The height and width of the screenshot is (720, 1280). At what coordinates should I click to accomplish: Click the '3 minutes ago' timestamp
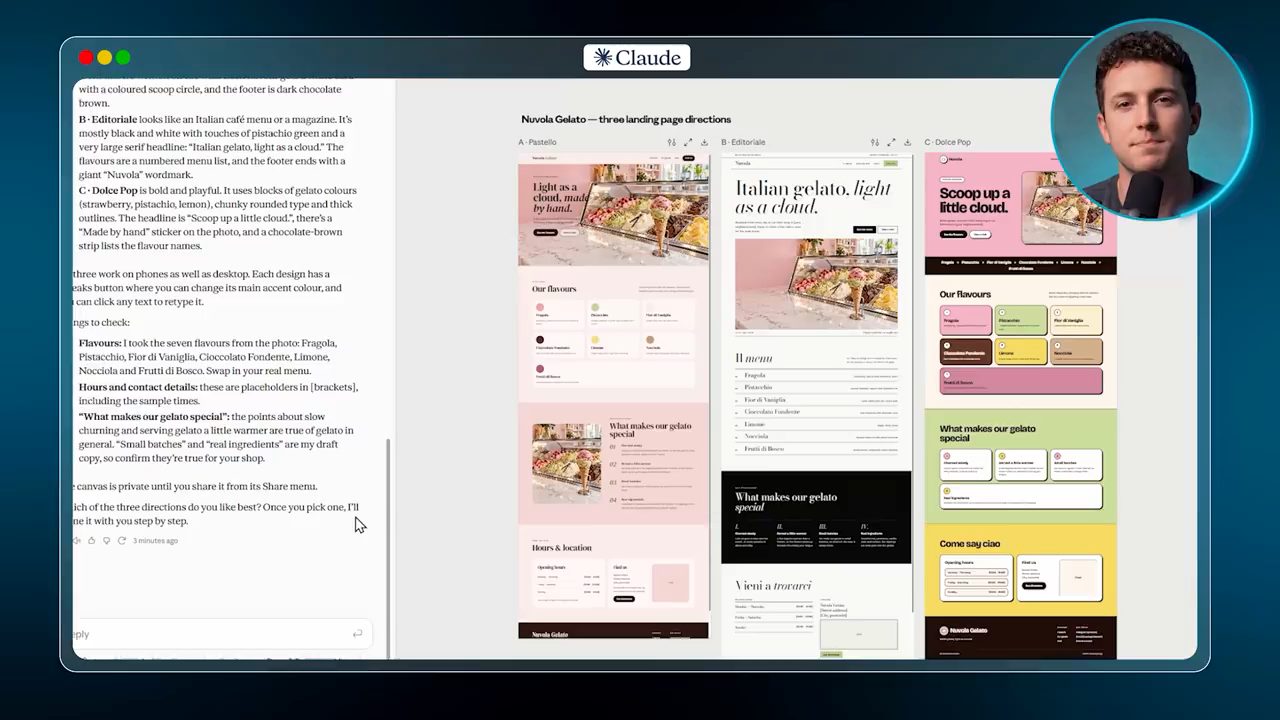point(155,541)
